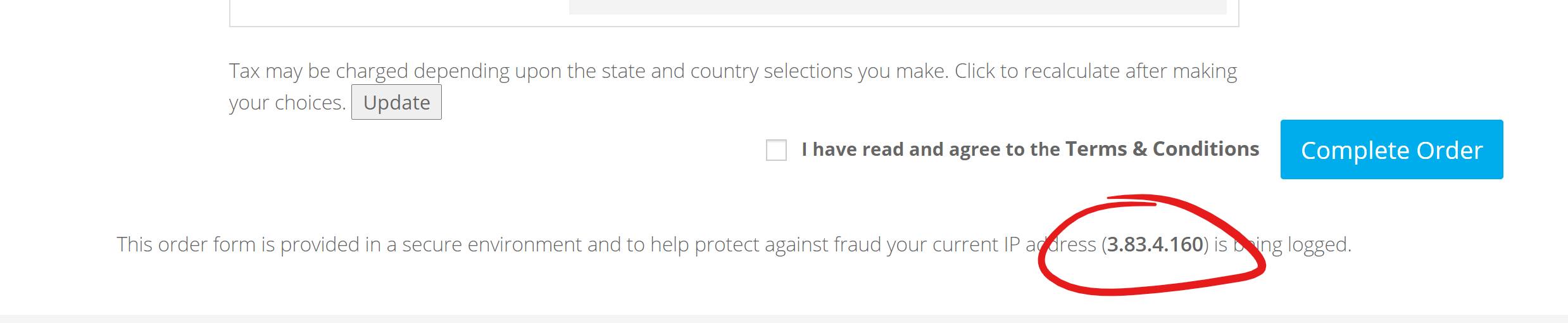
Task: Click the gray footer strip at the bottom
Action: point(784,319)
